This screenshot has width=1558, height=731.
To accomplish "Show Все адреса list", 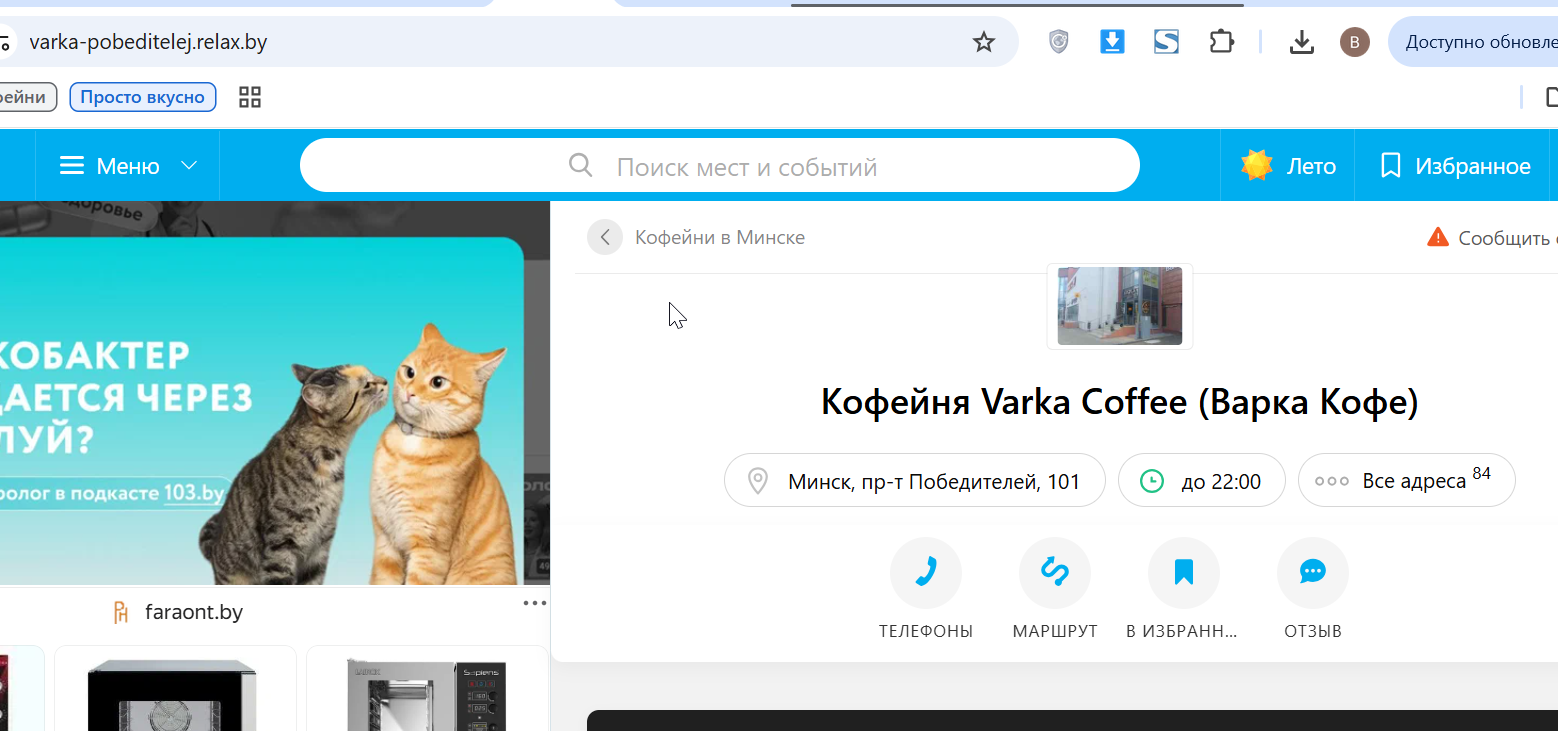I will (1407, 481).
